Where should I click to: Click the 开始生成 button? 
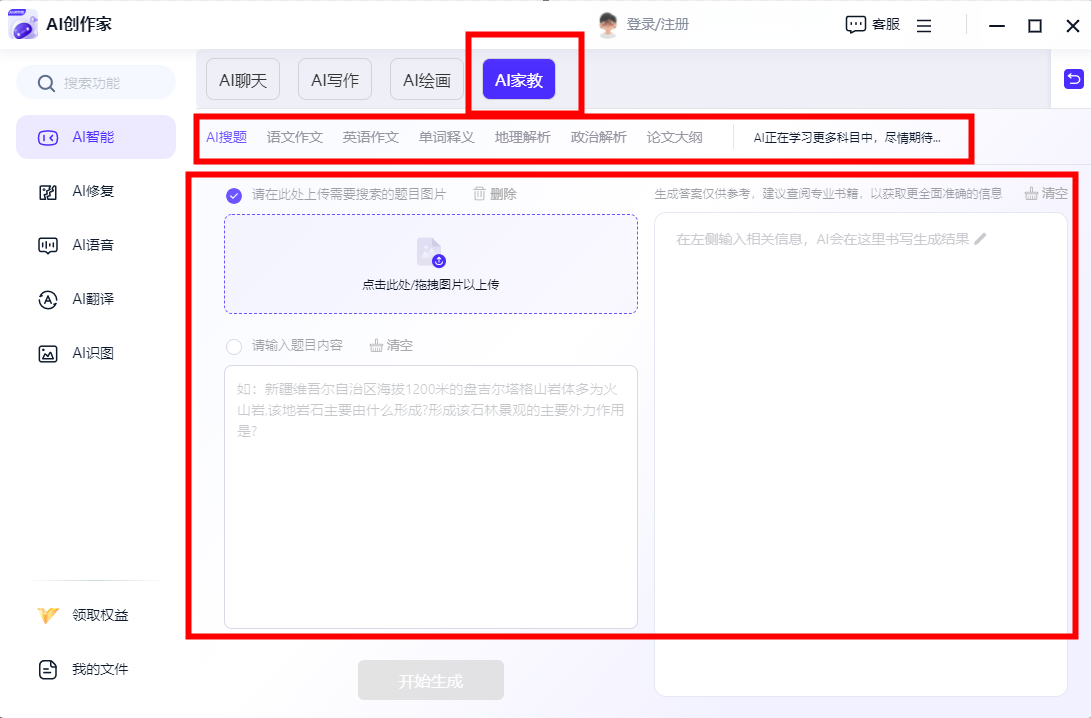(x=431, y=681)
